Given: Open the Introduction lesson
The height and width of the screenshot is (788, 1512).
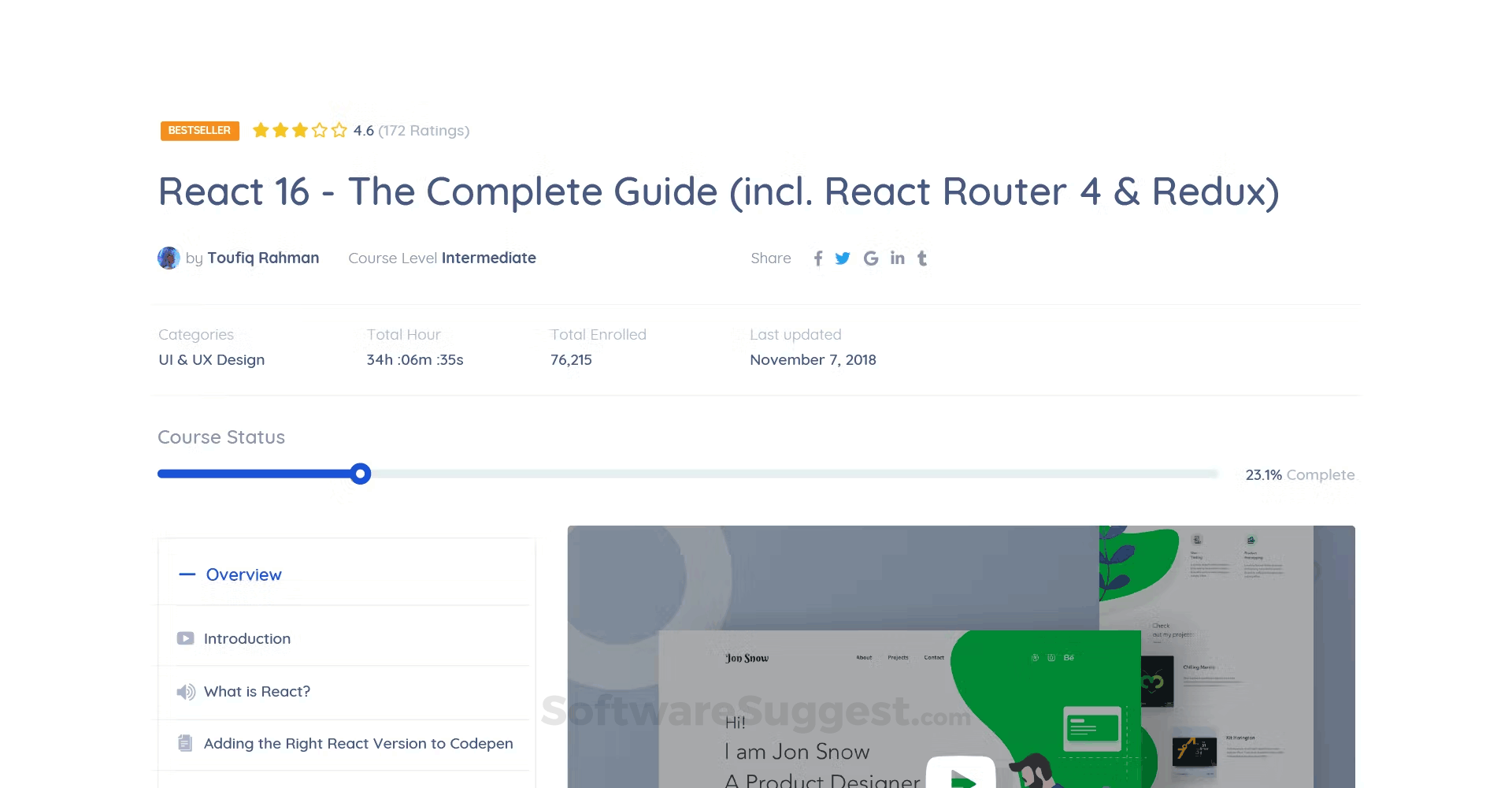Looking at the screenshot, I should (247, 639).
